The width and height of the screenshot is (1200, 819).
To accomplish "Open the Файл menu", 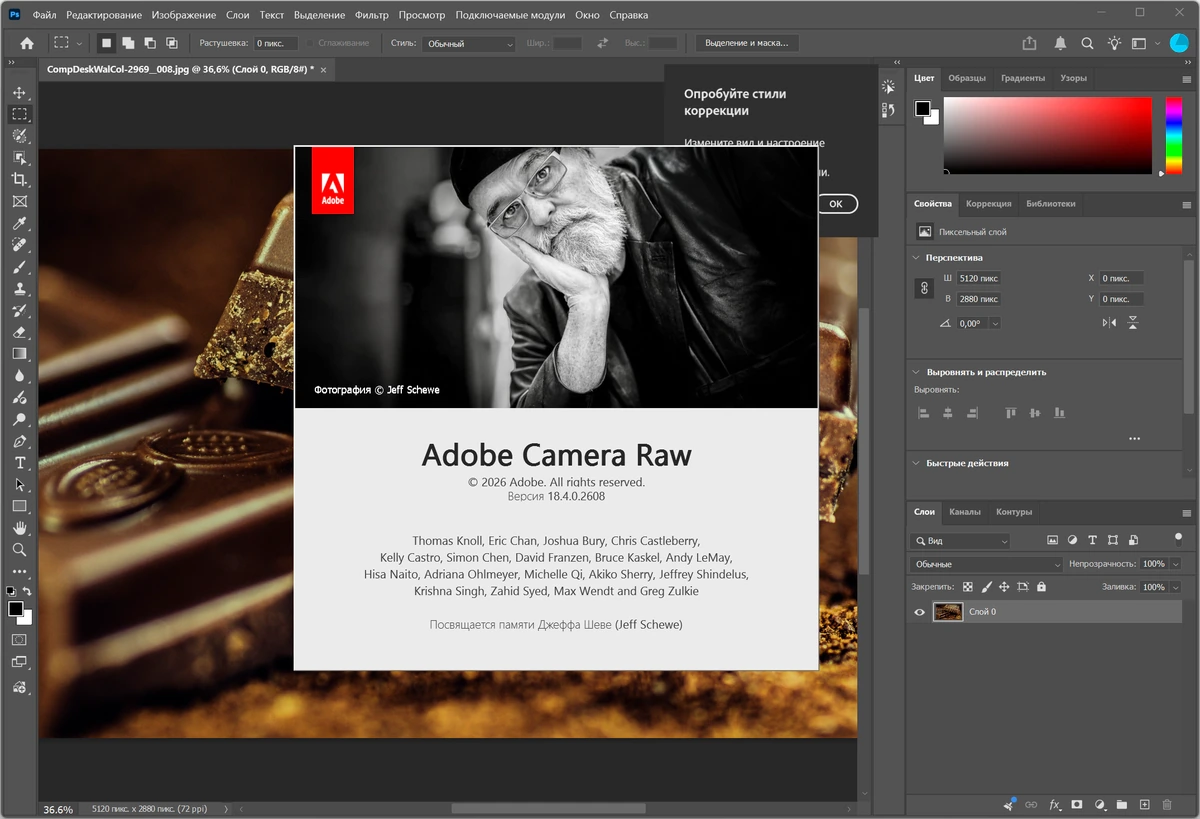I will click(x=44, y=15).
